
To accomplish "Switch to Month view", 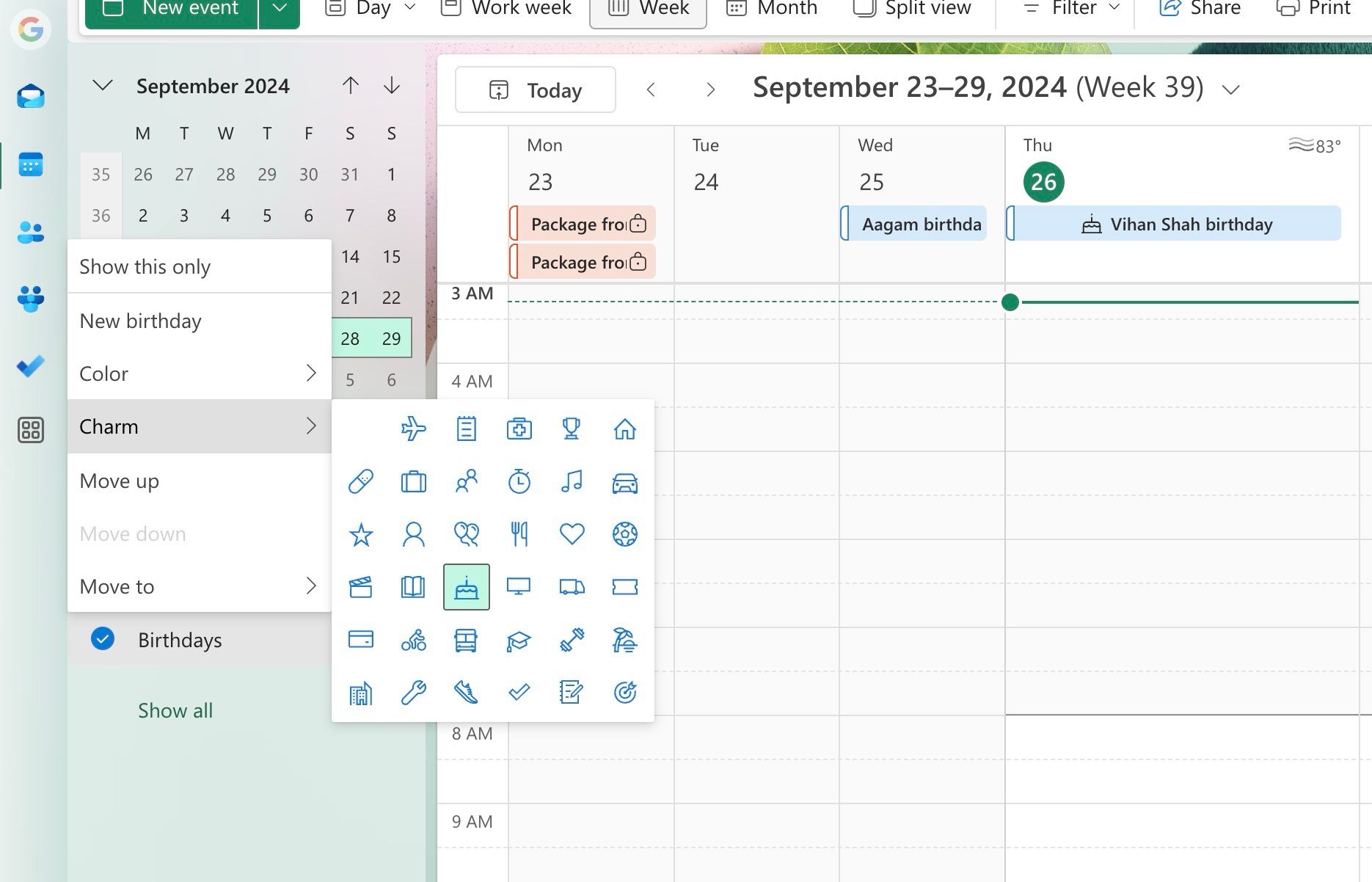I will (x=772, y=8).
